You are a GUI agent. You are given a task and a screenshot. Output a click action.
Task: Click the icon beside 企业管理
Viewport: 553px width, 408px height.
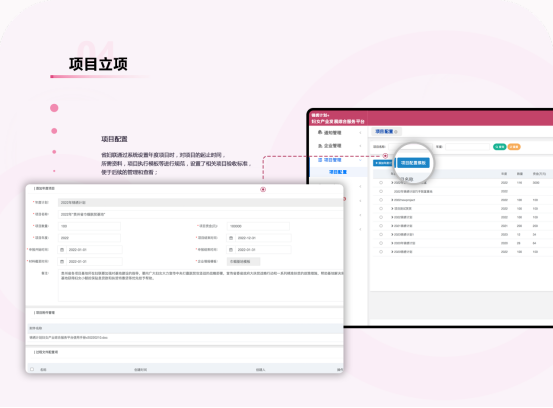click(320, 146)
